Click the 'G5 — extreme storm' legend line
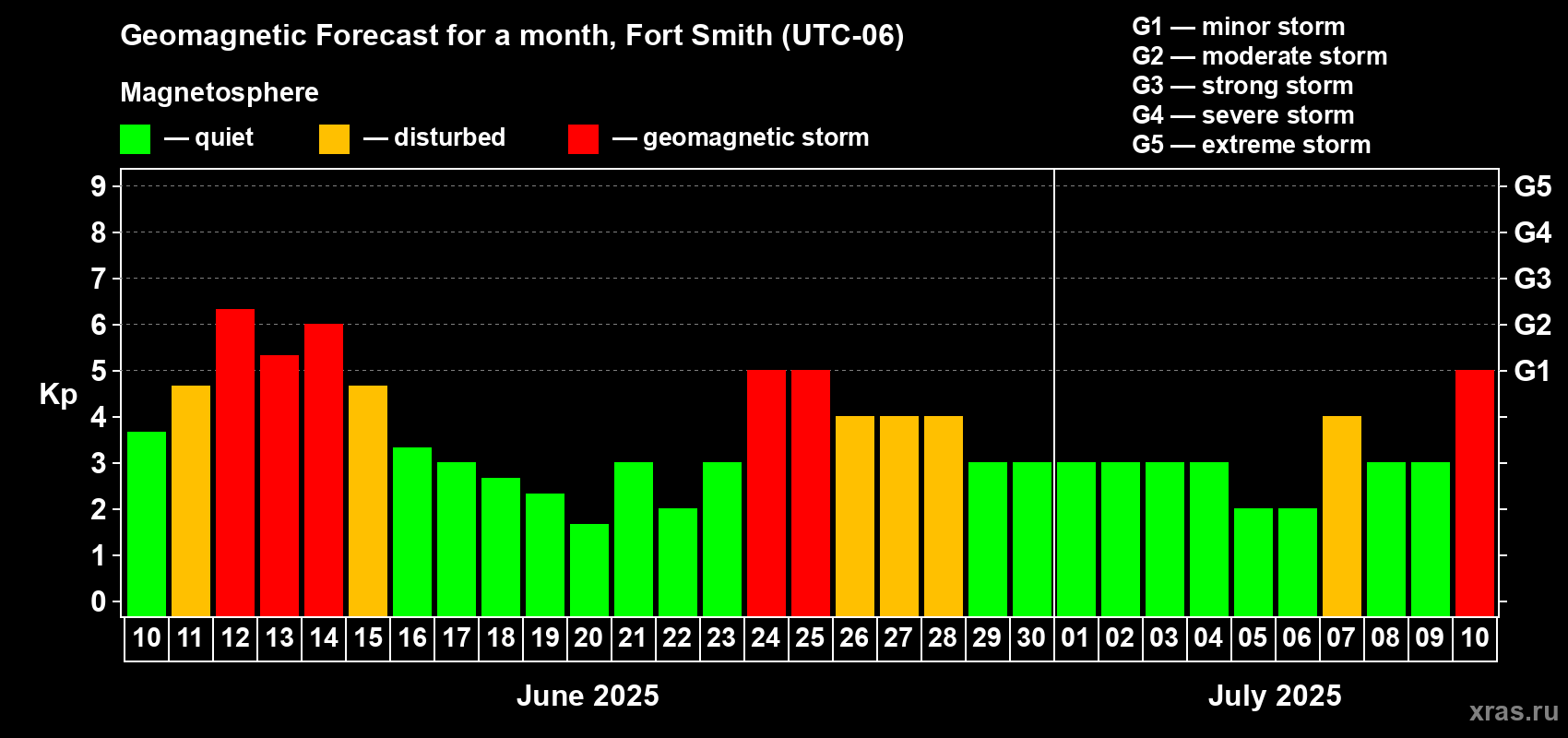Image resolution: width=1568 pixels, height=738 pixels. pyautogui.click(x=1252, y=145)
